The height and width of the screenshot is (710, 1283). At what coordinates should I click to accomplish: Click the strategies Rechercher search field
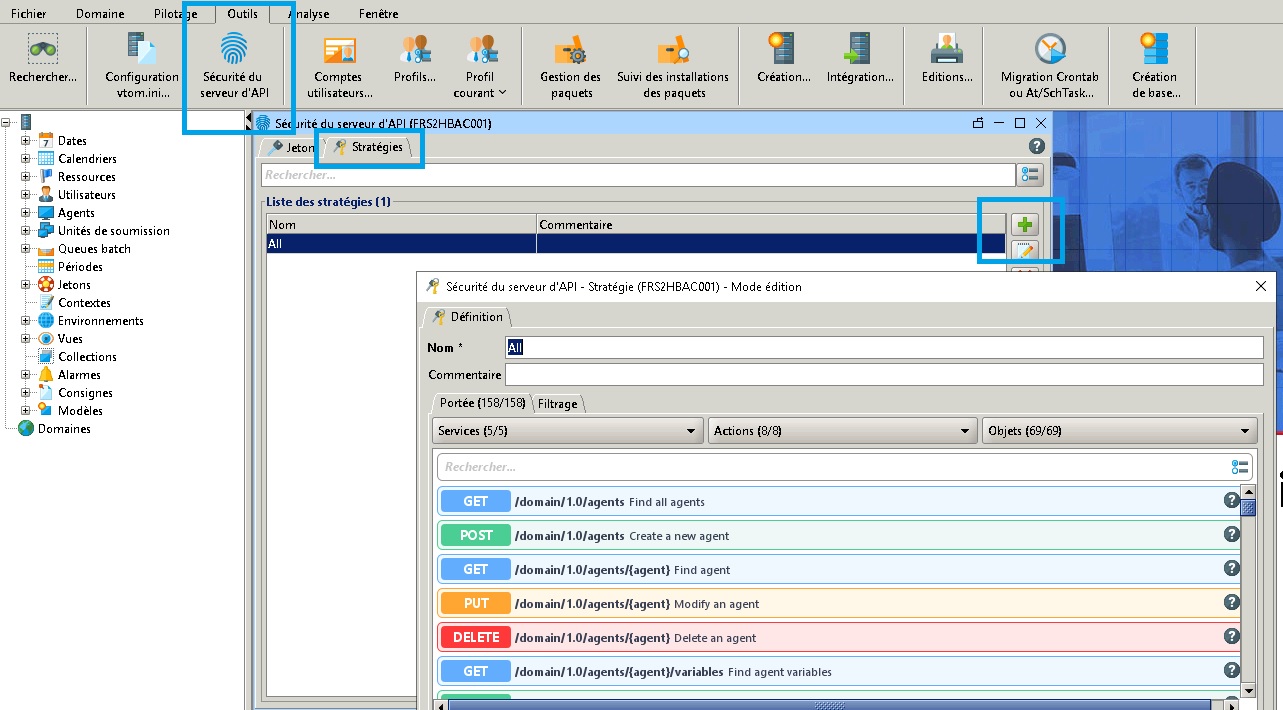[x=638, y=175]
